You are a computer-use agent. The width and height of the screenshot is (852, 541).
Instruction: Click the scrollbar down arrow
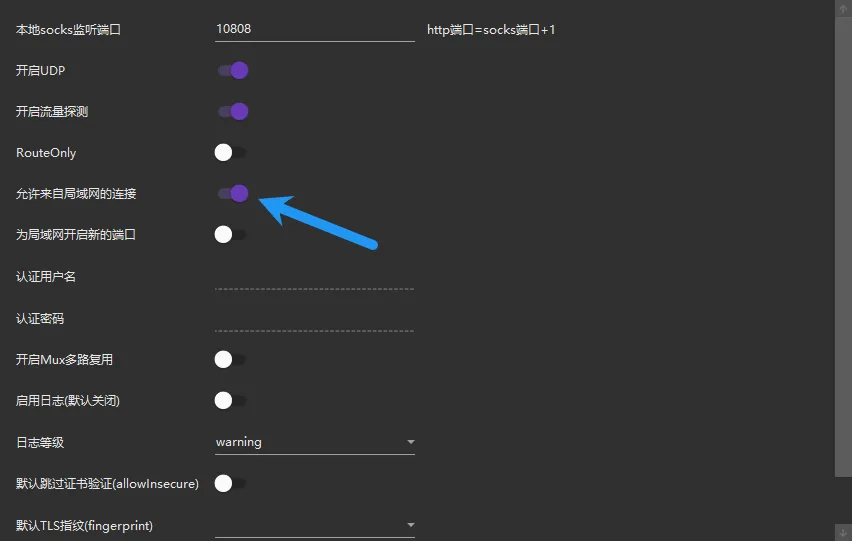click(x=843, y=532)
